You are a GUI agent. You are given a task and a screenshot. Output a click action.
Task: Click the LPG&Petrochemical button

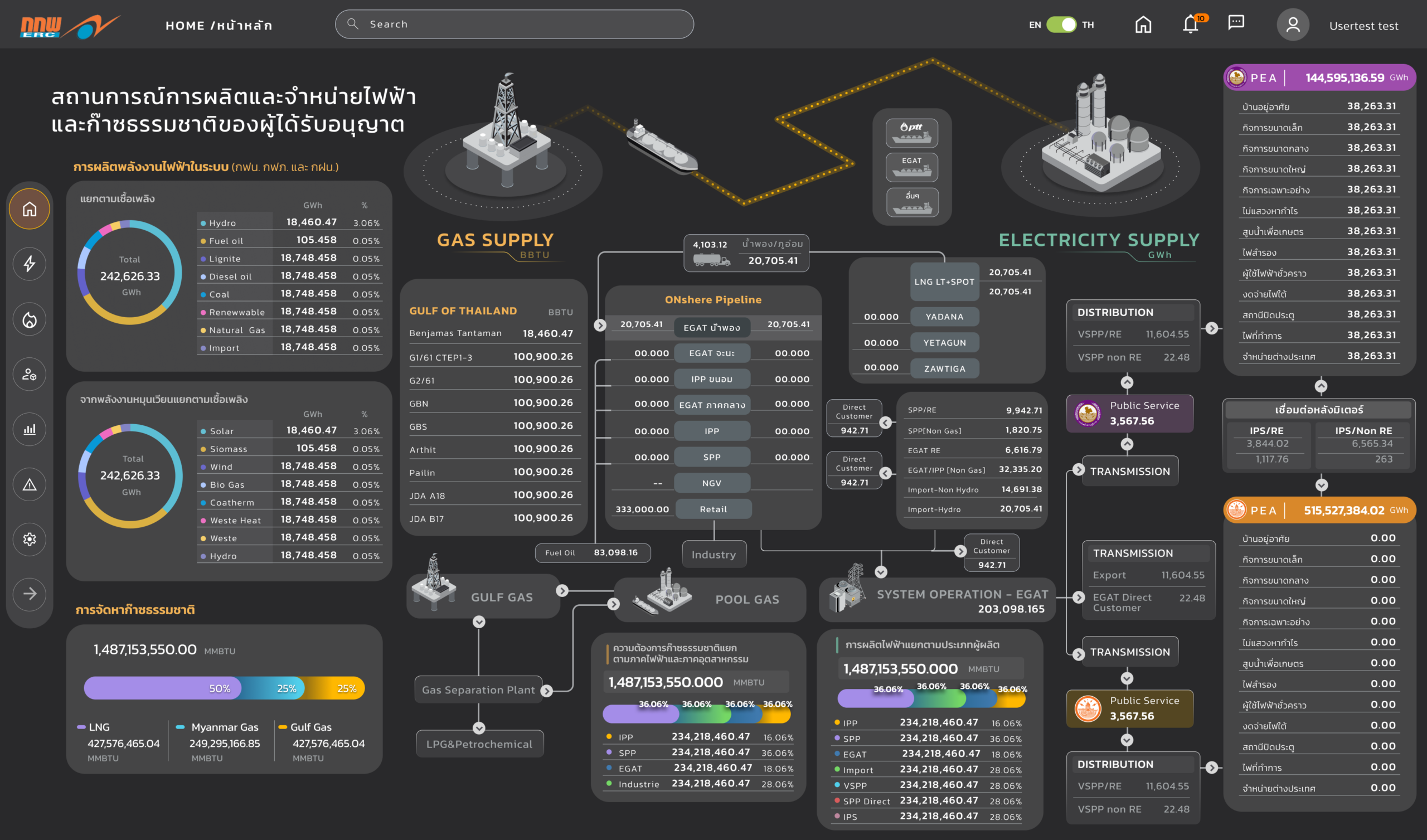coord(479,744)
